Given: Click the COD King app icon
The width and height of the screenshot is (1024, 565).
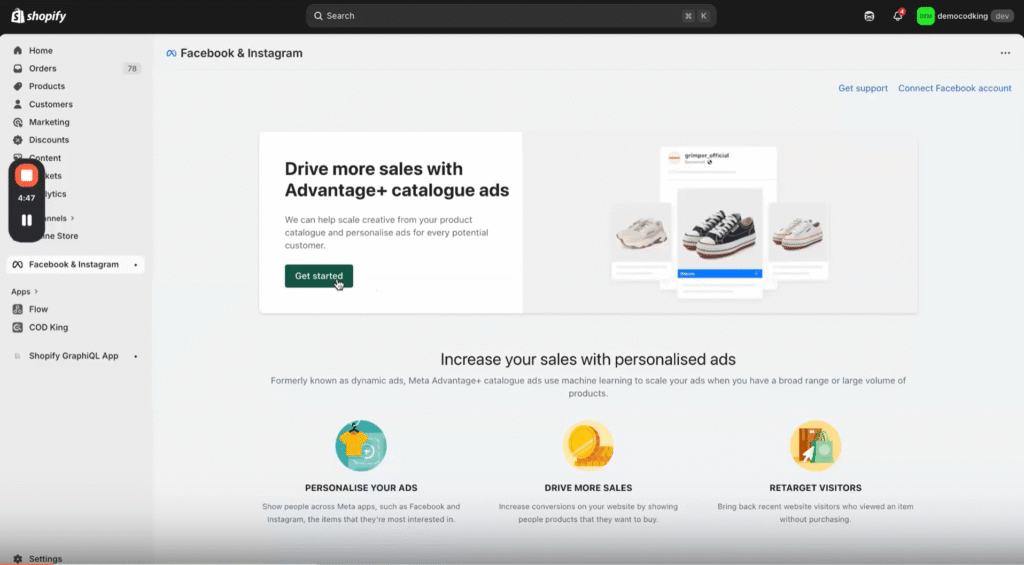Looking at the screenshot, I should pos(18,327).
